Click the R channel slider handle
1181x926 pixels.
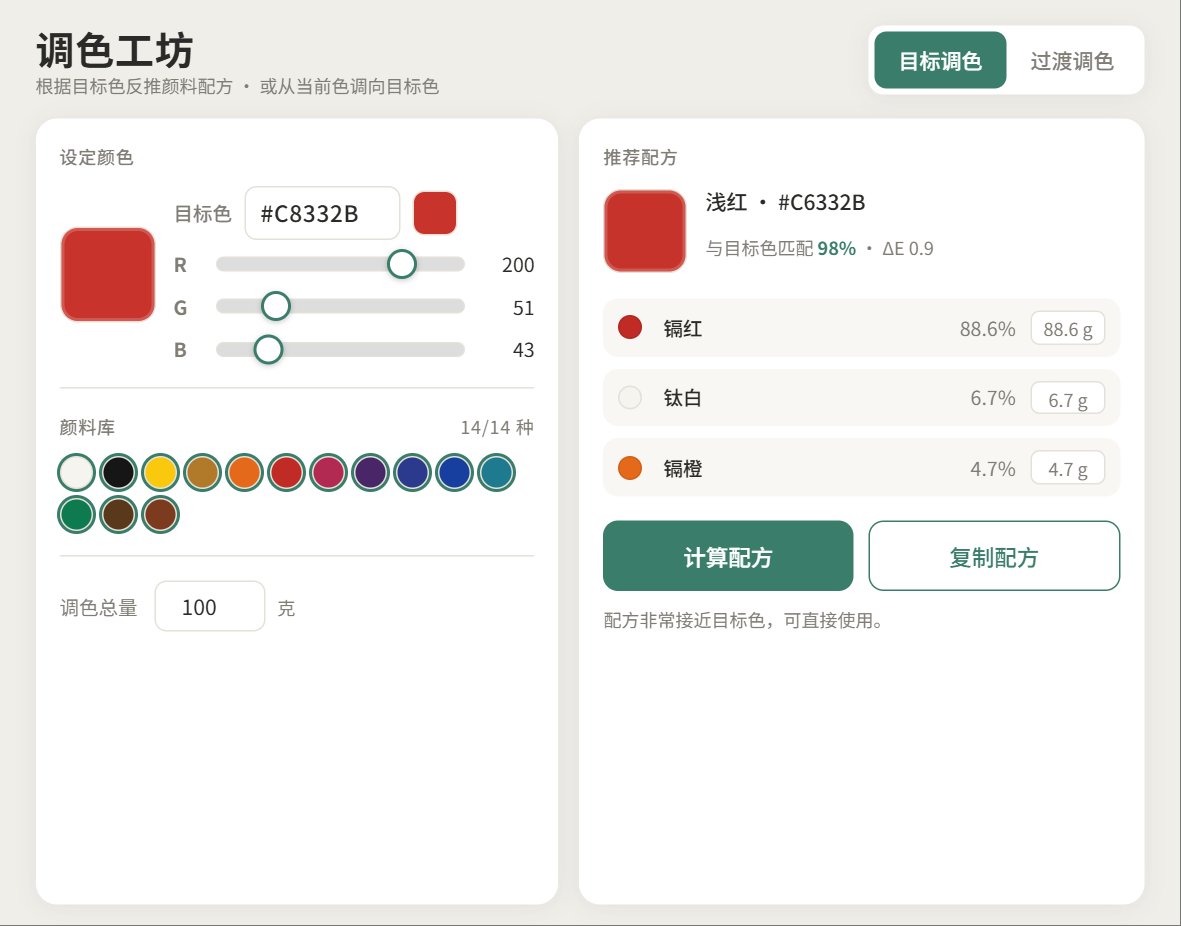click(x=401, y=264)
